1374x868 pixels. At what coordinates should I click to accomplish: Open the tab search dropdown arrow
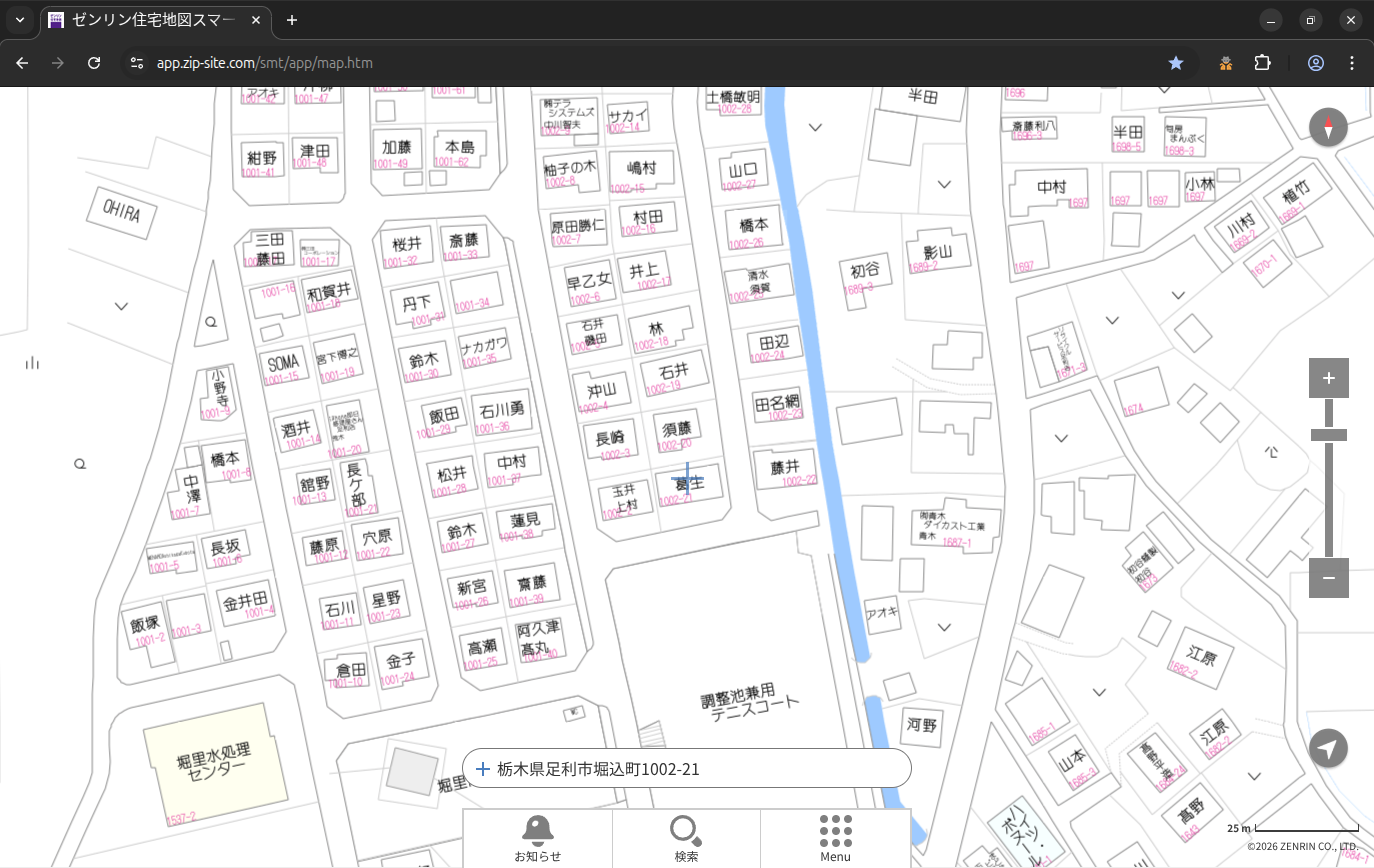pos(20,20)
